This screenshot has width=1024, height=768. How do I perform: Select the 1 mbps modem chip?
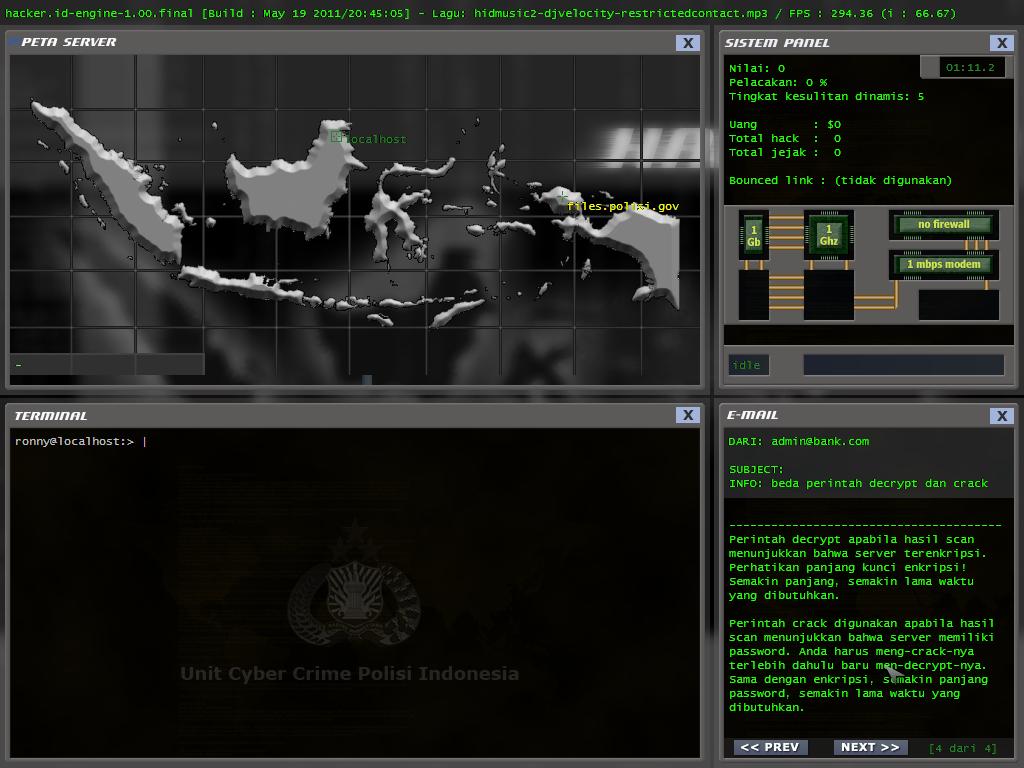(x=943, y=265)
